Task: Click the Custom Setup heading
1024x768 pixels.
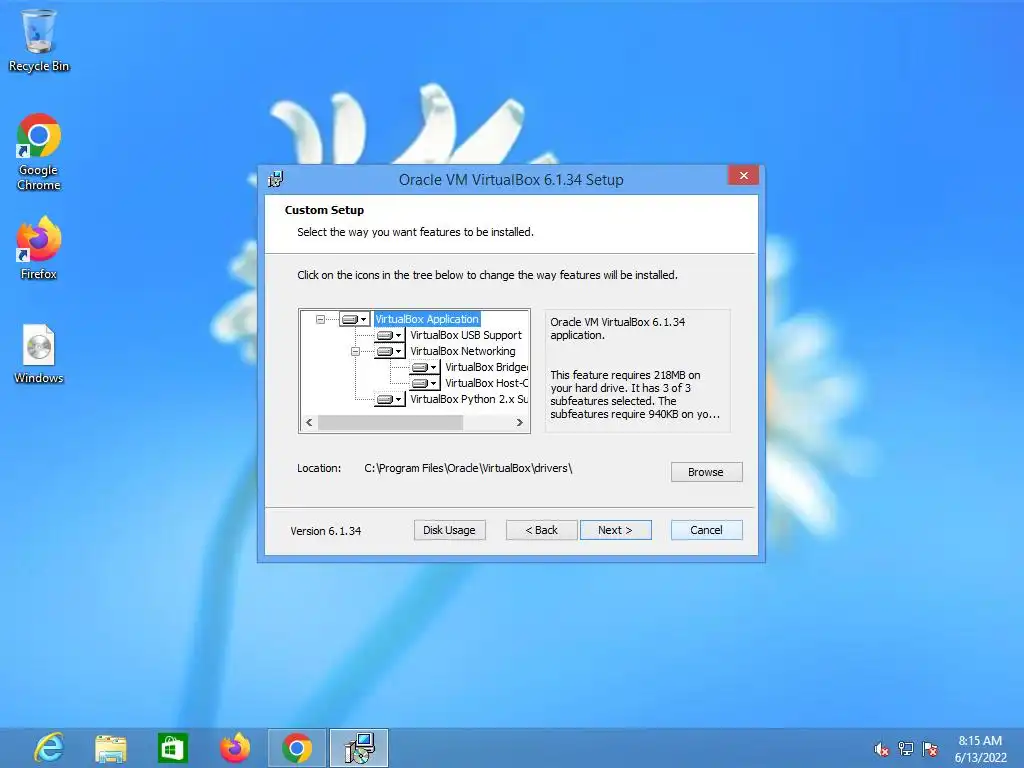Action: click(x=324, y=210)
